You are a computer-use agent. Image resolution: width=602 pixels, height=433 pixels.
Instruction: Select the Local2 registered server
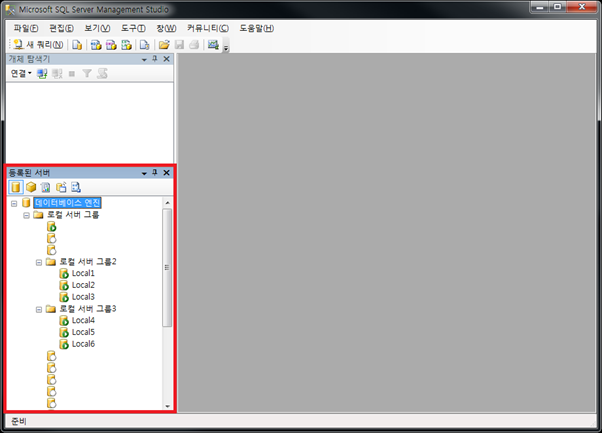click(x=83, y=285)
